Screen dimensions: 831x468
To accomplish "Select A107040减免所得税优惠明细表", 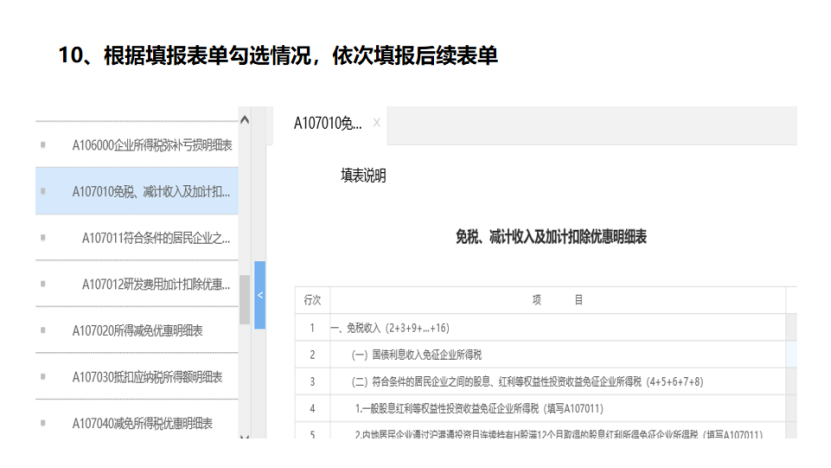I will 142,423.
